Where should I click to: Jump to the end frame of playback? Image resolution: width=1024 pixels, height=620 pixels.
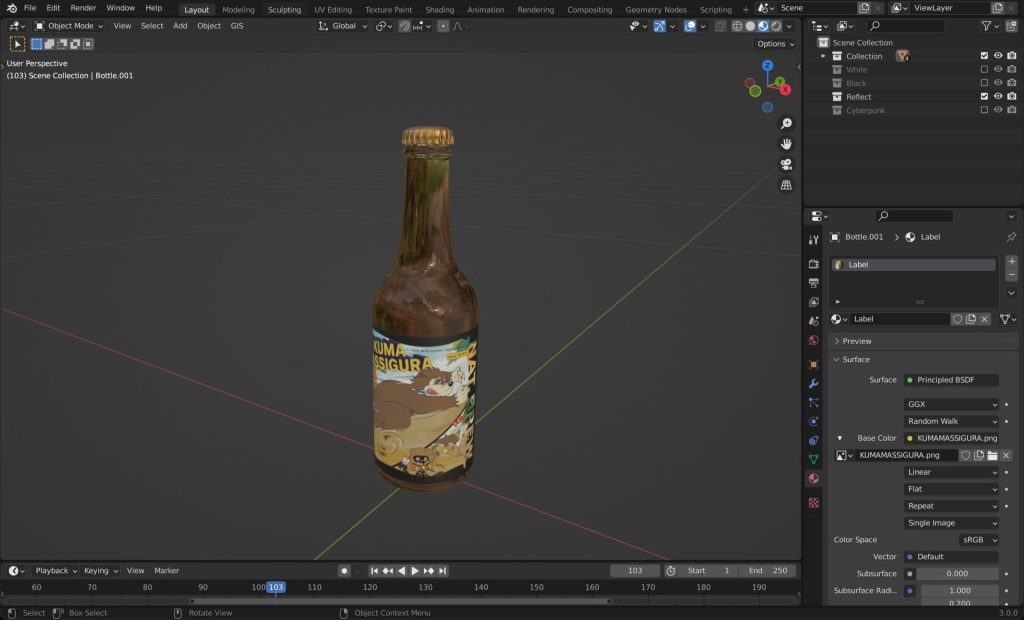pyautogui.click(x=444, y=571)
